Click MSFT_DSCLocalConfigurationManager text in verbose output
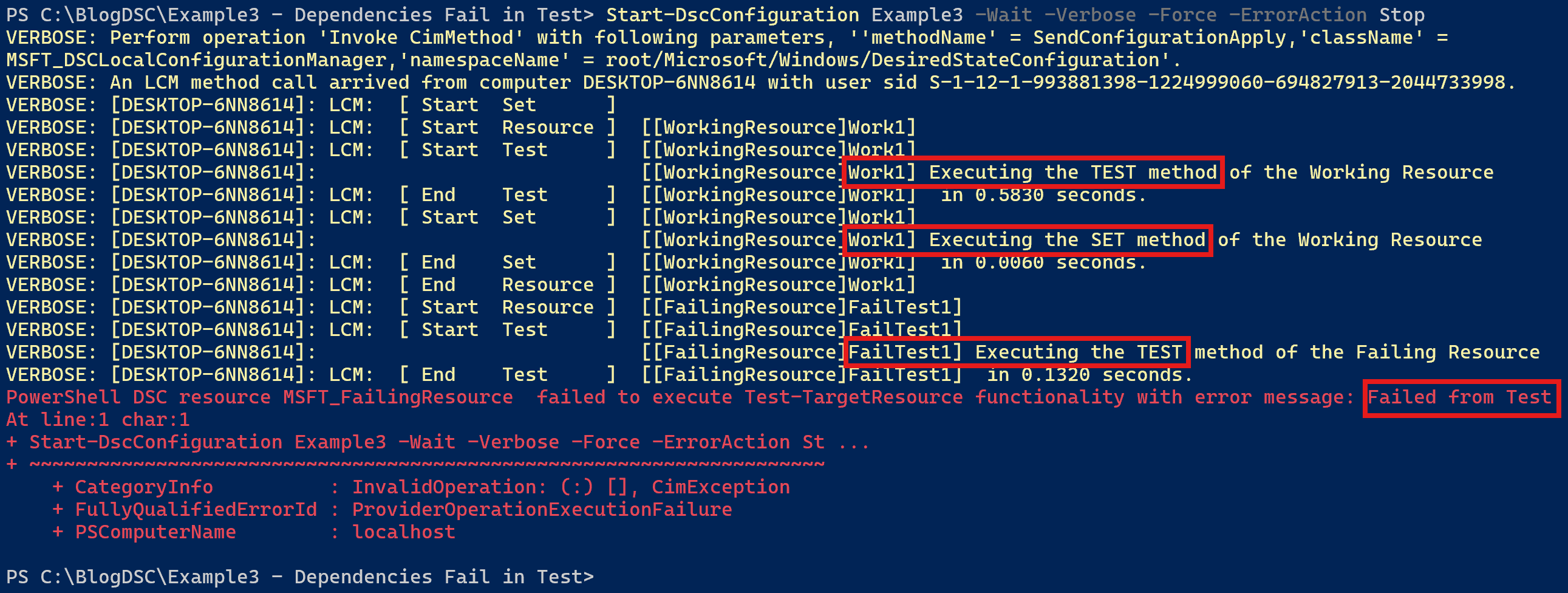1568x593 pixels. pos(196,60)
